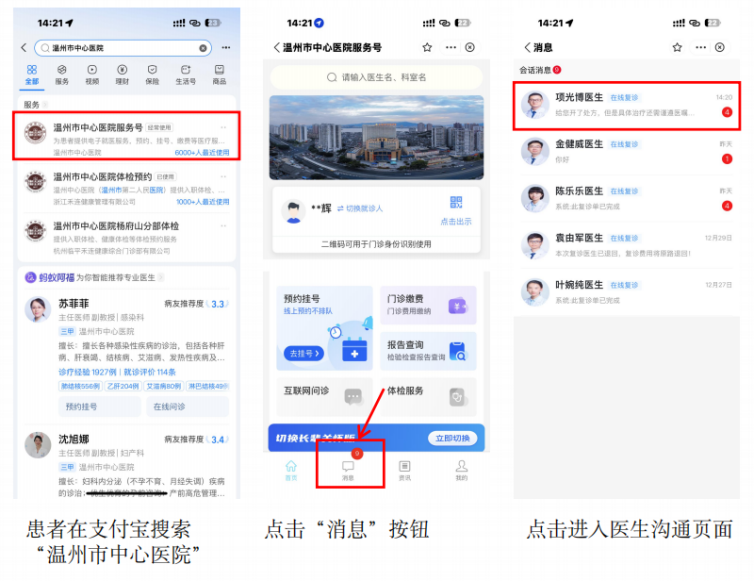Tap hospital banner image
Viewport: 755px width, 581px height.
click(x=376, y=137)
